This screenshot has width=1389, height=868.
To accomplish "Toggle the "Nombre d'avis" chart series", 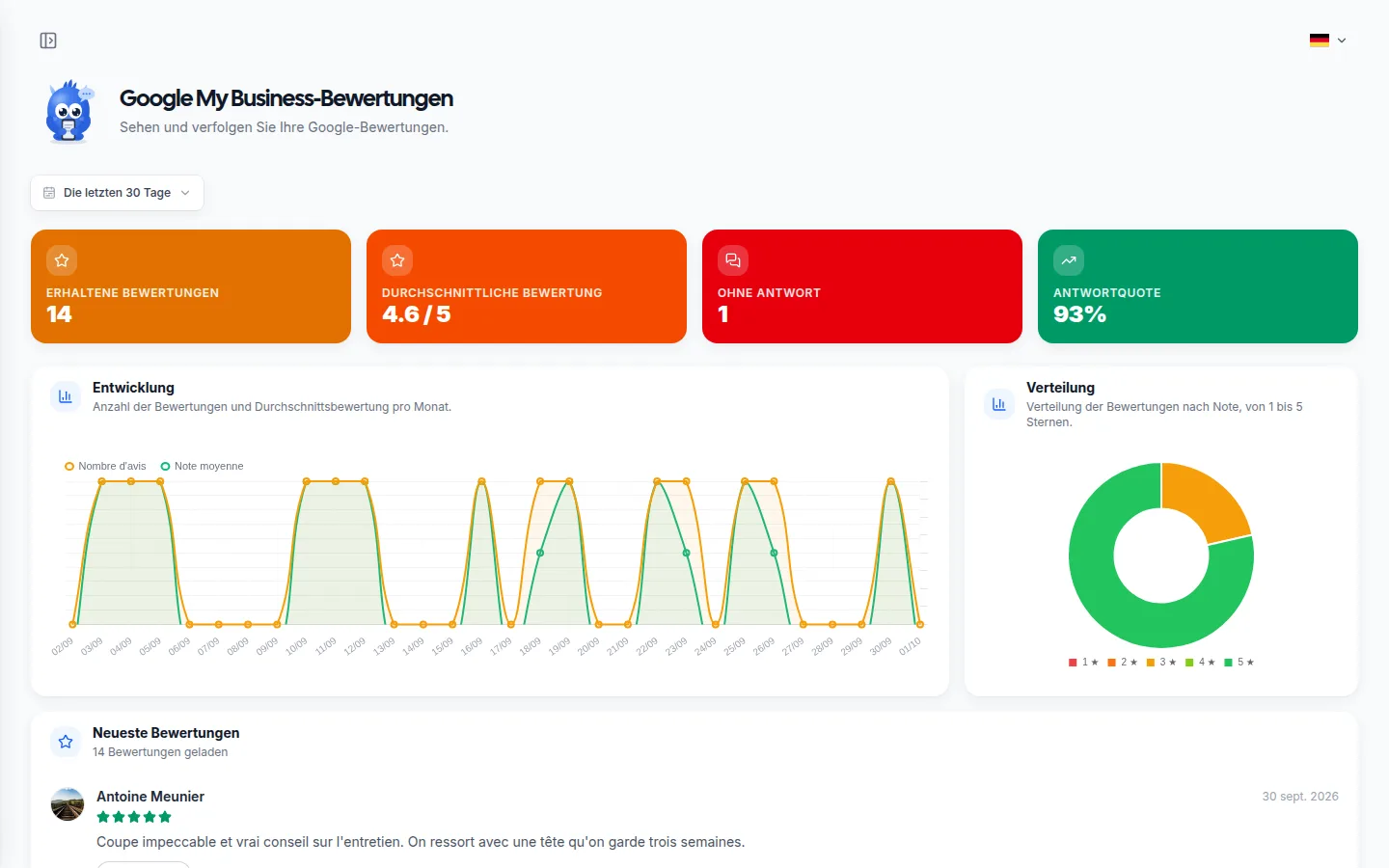I will click(x=105, y=466).
